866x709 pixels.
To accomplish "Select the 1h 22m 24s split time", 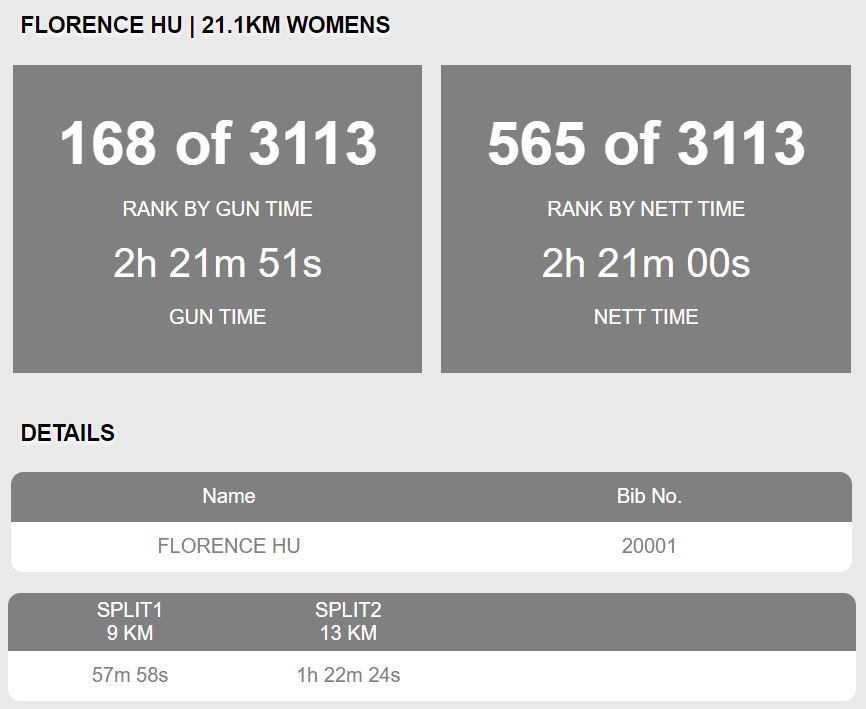I will pos(348,675).
